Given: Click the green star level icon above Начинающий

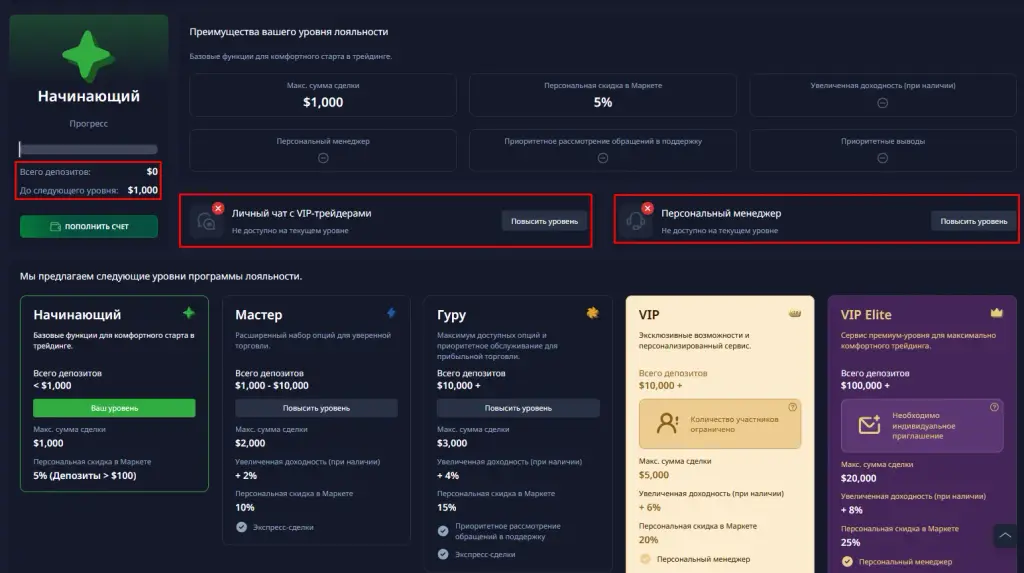Looking at the screenshot, I should 88,56.
